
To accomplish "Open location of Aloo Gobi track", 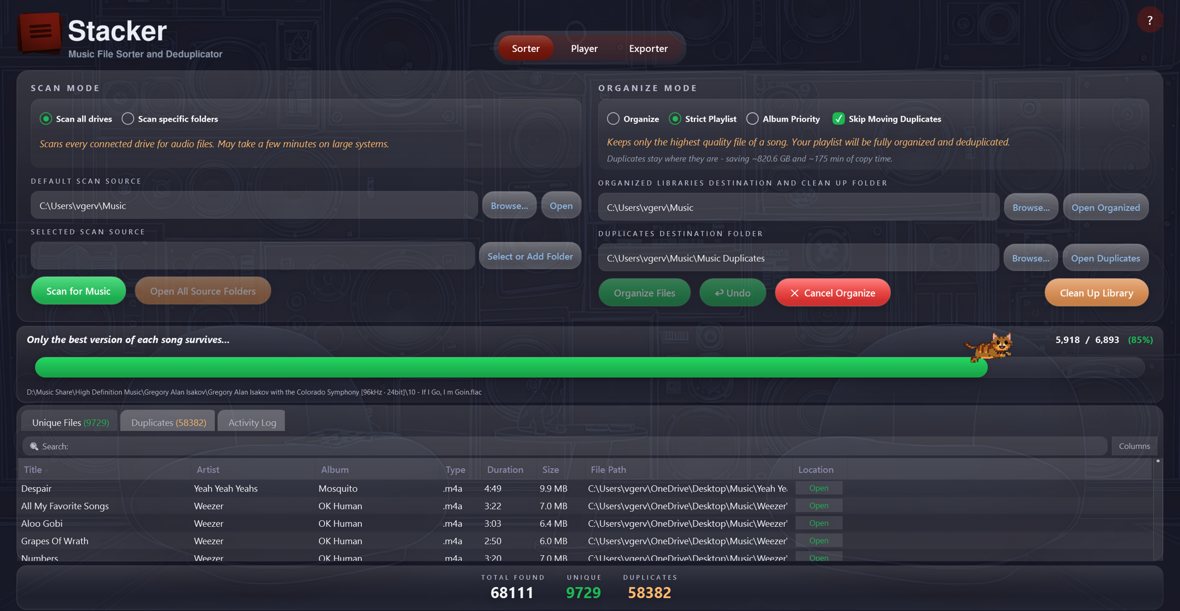I will pyautogui.click(x=819, y=523).
